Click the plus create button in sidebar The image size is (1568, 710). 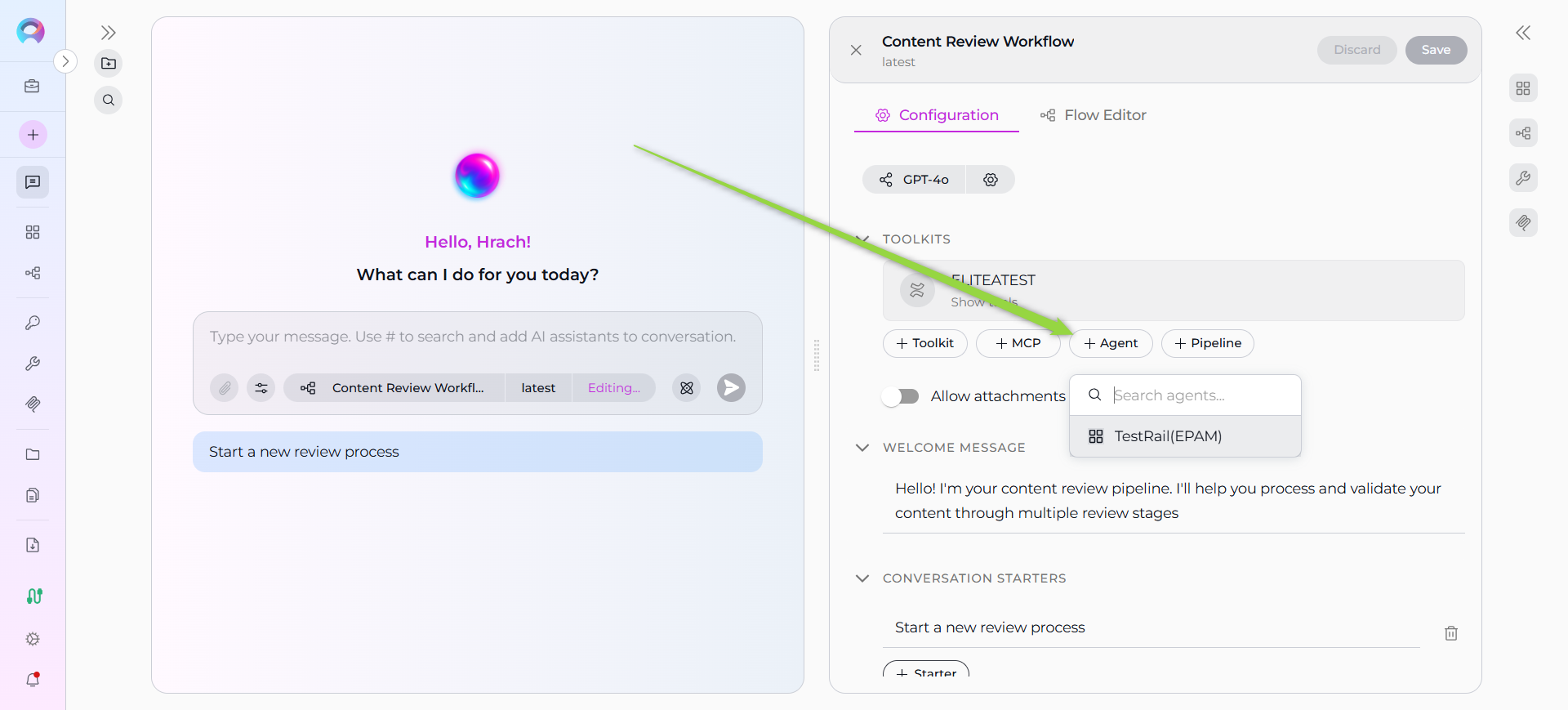pyautogui.click(x=33, y=135)
